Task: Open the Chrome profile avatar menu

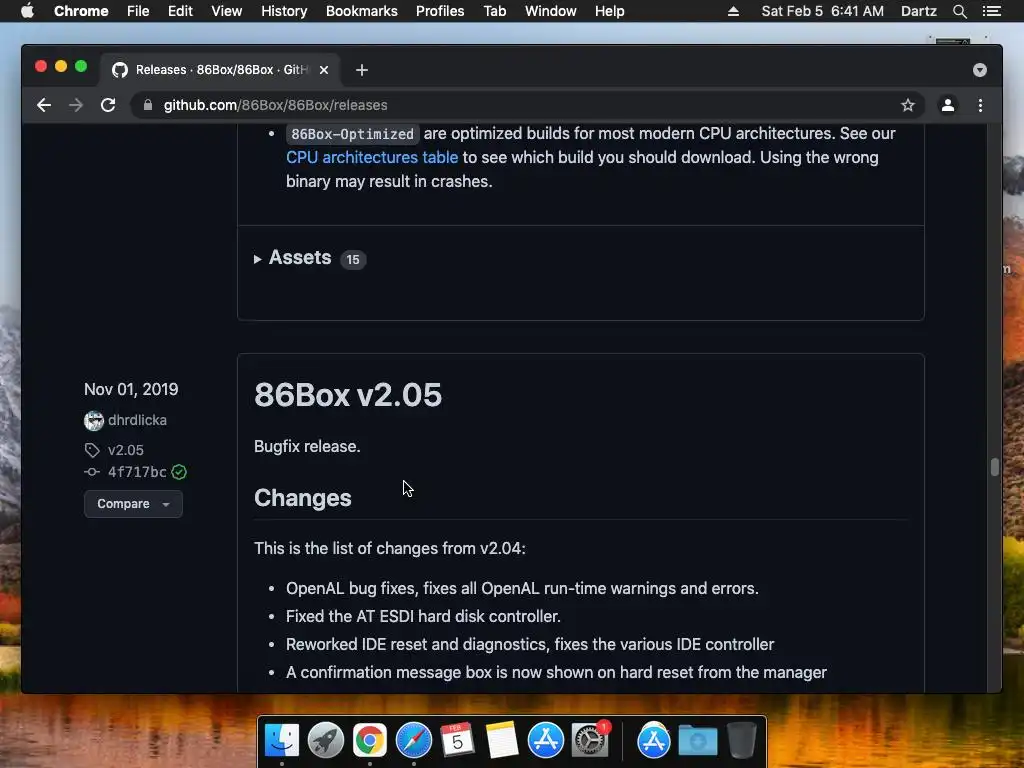Action: pos(948,105)
